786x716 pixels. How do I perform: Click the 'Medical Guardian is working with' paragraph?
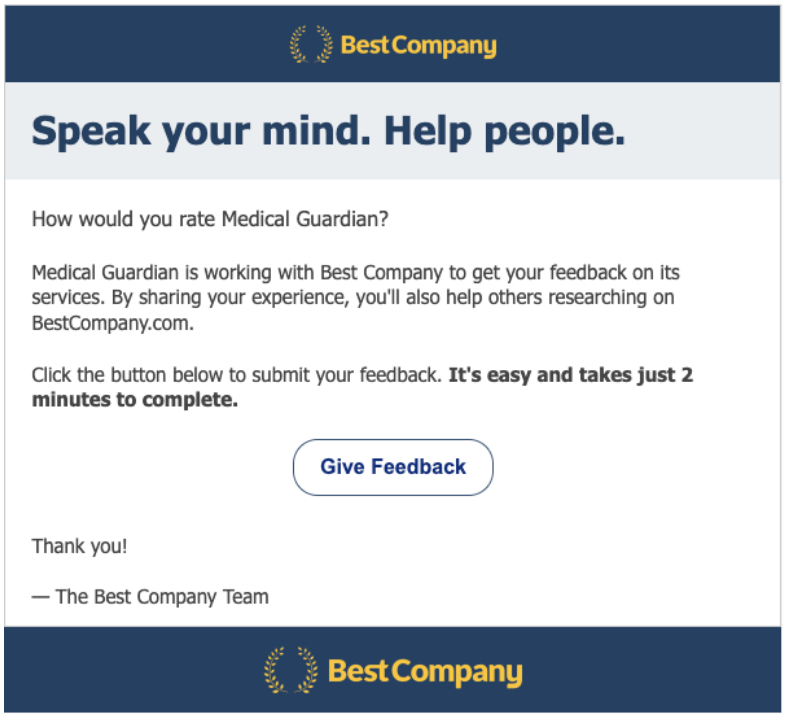(x=355, y=298)
